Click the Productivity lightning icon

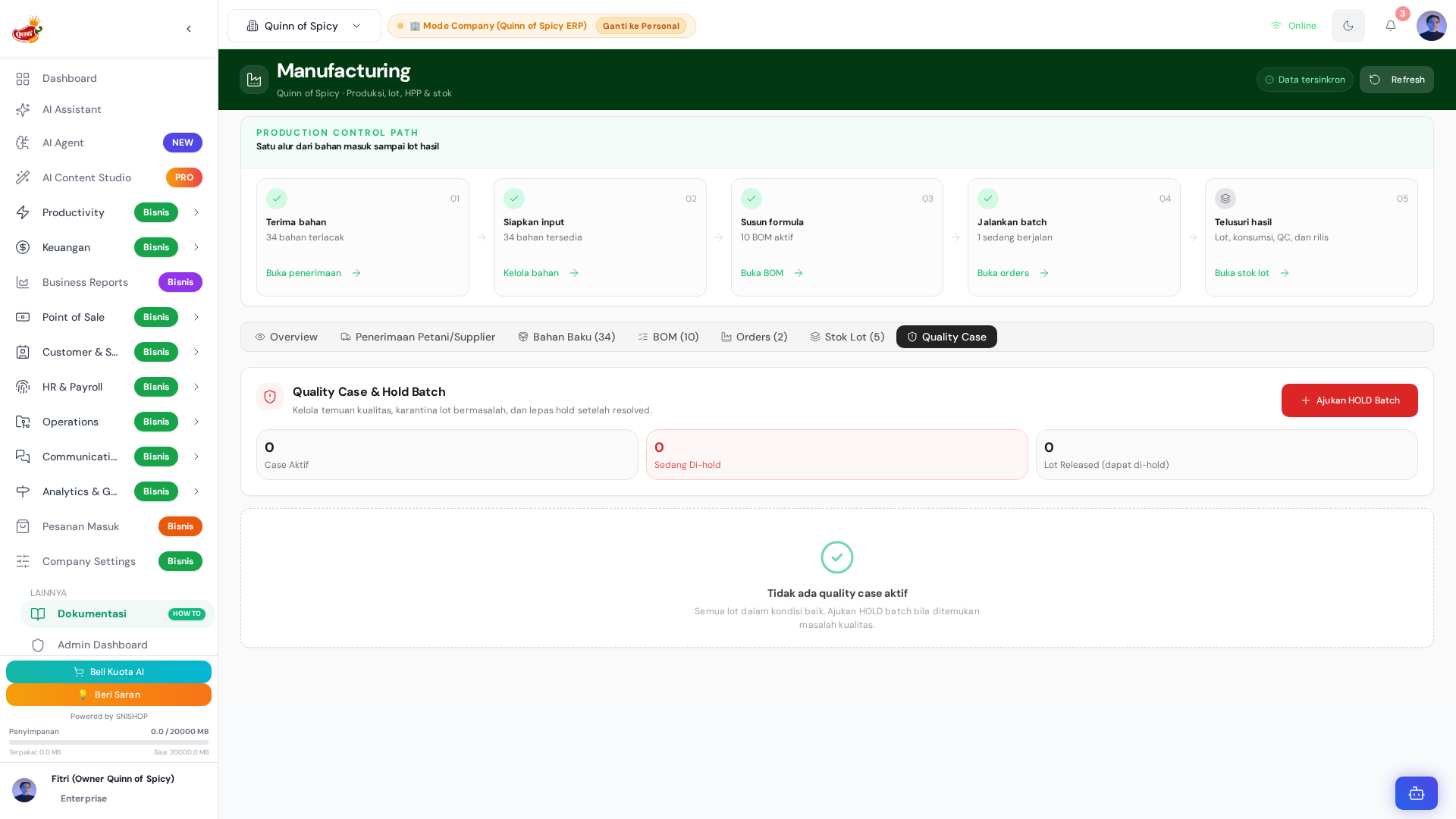click(23, 212)
